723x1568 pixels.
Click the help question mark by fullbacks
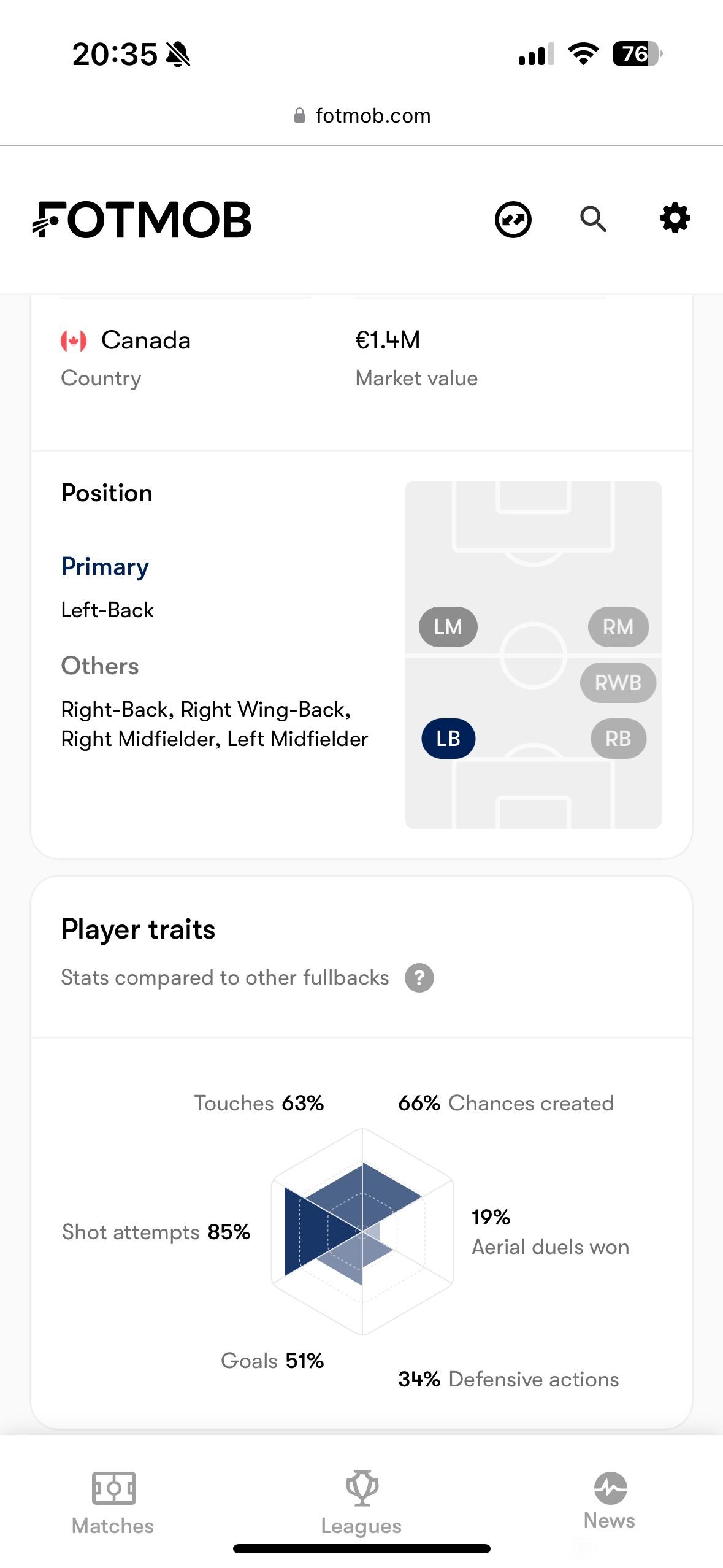point(419,978)
